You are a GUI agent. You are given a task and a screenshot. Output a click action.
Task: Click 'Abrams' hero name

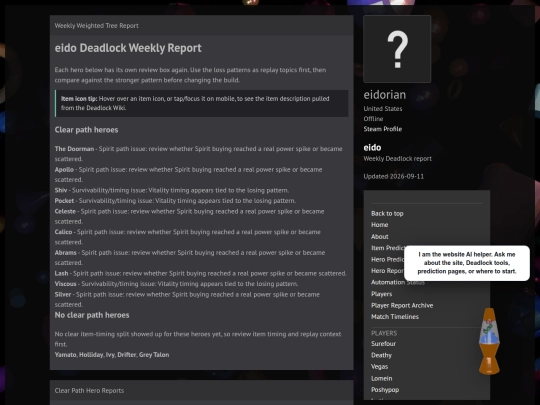[x=65, y=253]
